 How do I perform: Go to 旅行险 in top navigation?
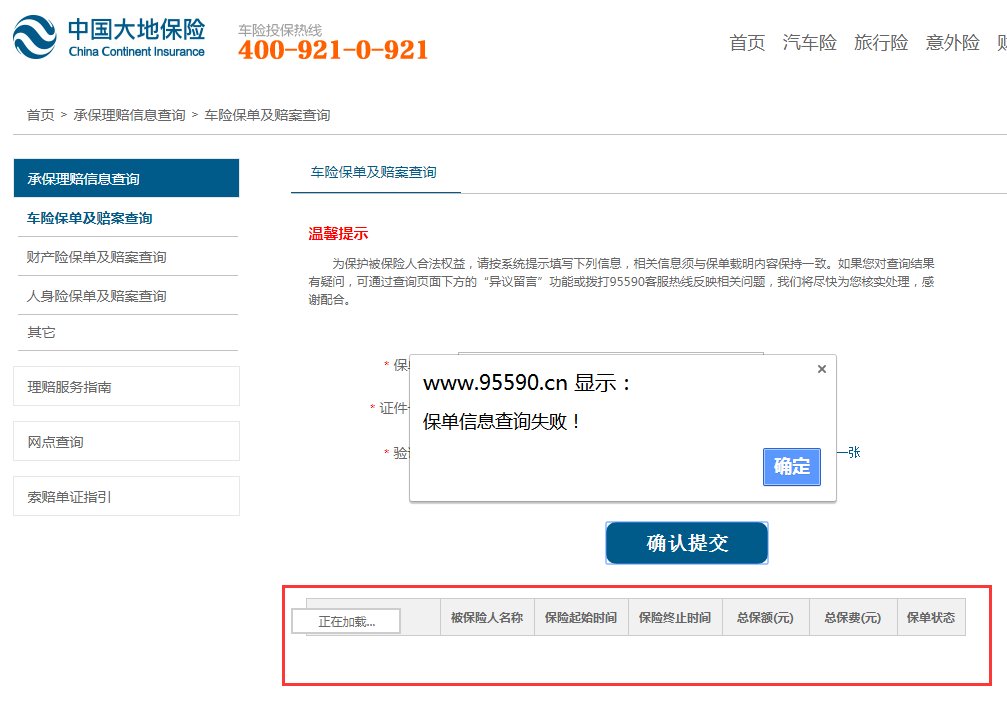pos(881,43)
